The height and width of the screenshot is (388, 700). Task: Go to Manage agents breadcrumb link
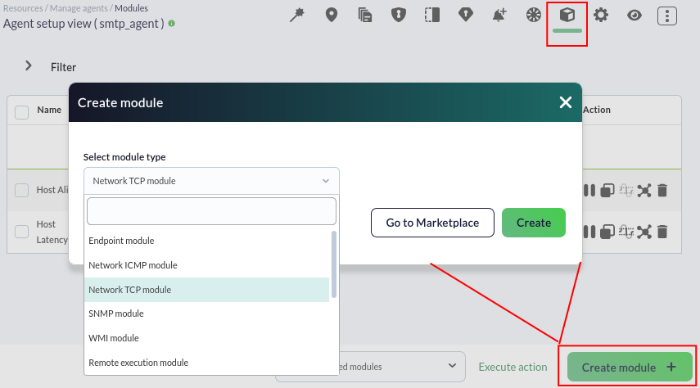(x=79, y=8)
